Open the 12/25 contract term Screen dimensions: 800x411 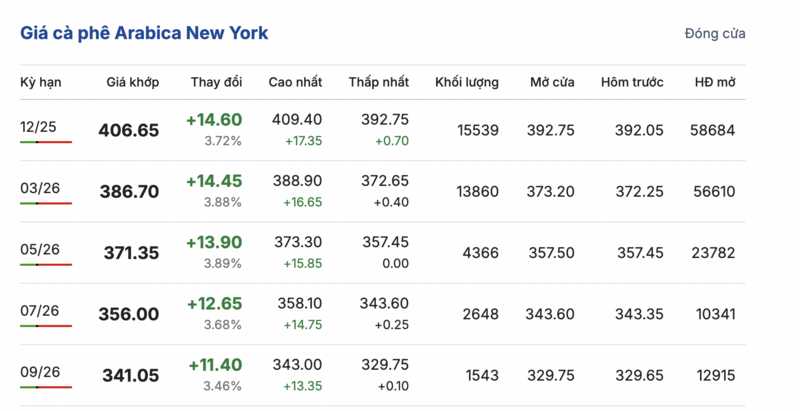click(x=40, y=126)
